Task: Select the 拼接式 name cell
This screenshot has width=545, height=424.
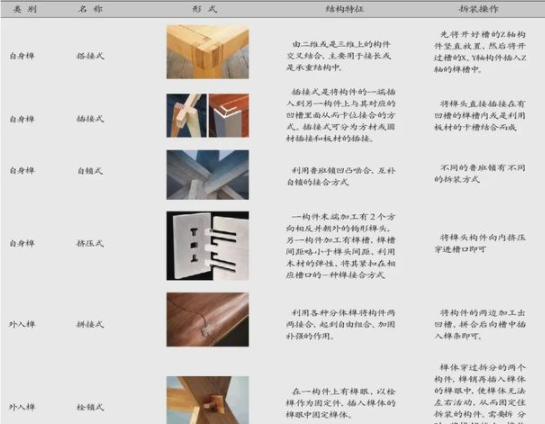Action: pos(90,325)
